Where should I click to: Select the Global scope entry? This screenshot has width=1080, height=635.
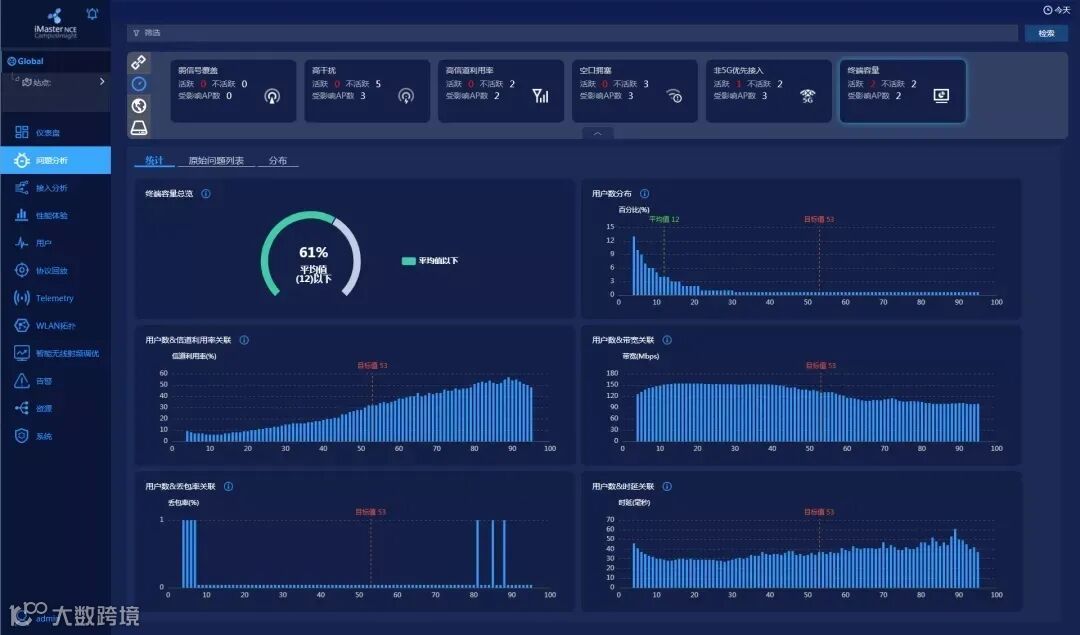coord(26,61)
